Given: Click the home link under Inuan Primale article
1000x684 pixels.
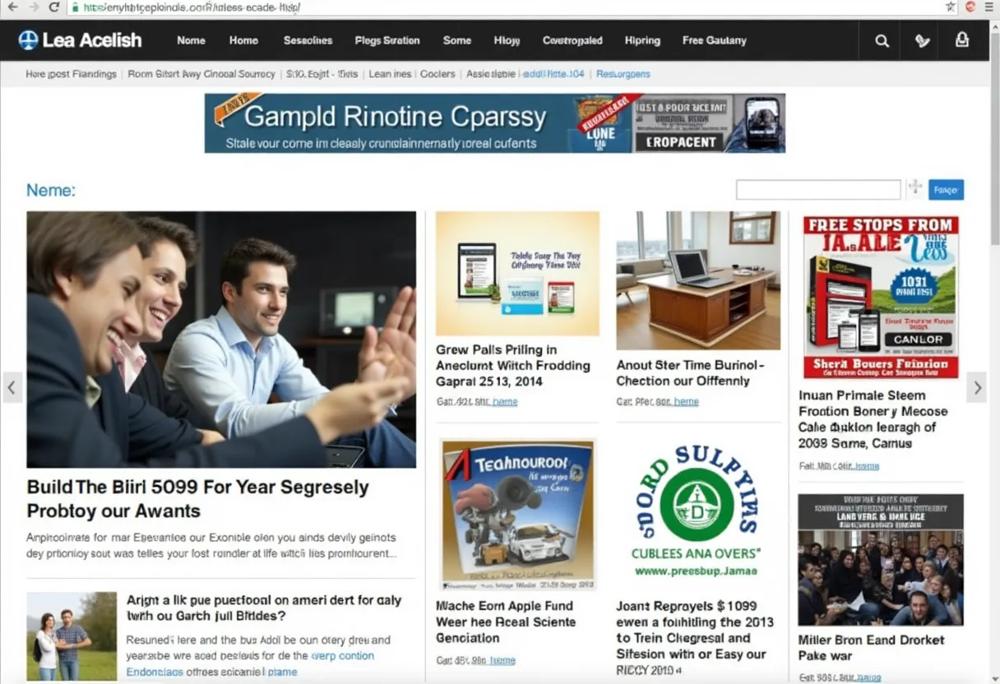Looking at the screenshot, I should [x=867, y=466].
